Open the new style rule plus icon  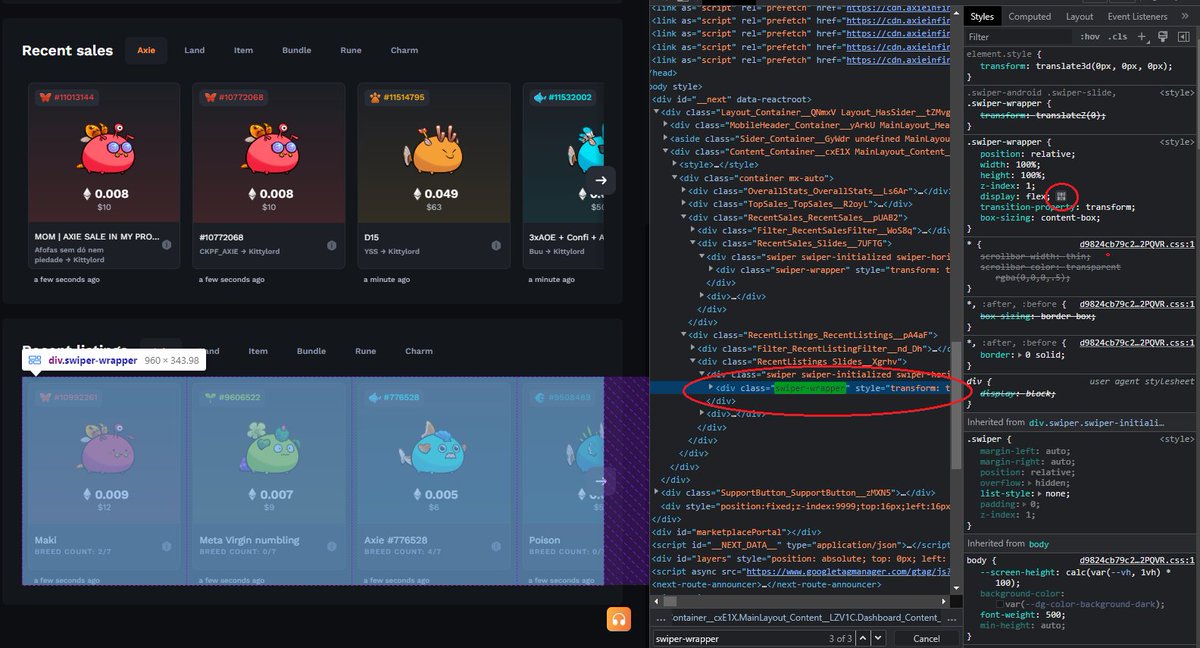click(x=1142, y=36)
